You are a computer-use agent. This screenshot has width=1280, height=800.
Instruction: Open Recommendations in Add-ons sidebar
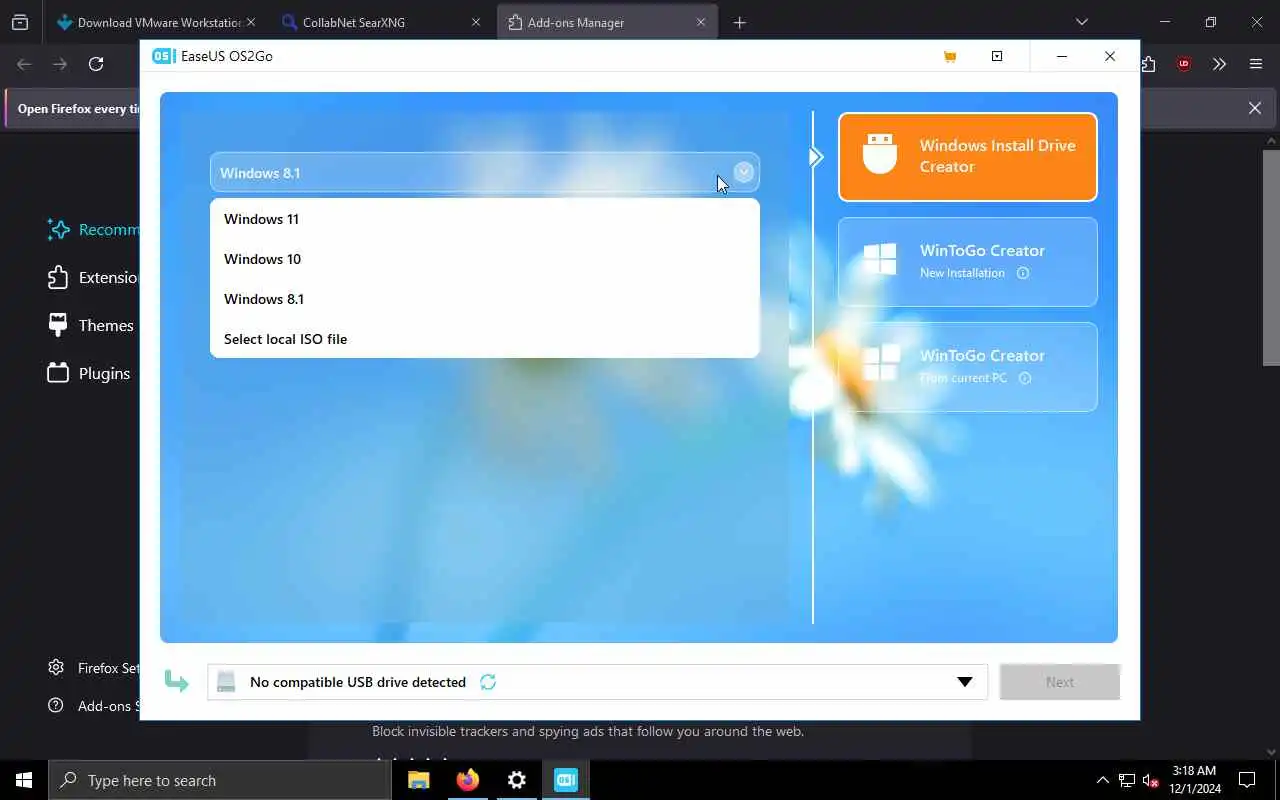click(x=92, y=229)
